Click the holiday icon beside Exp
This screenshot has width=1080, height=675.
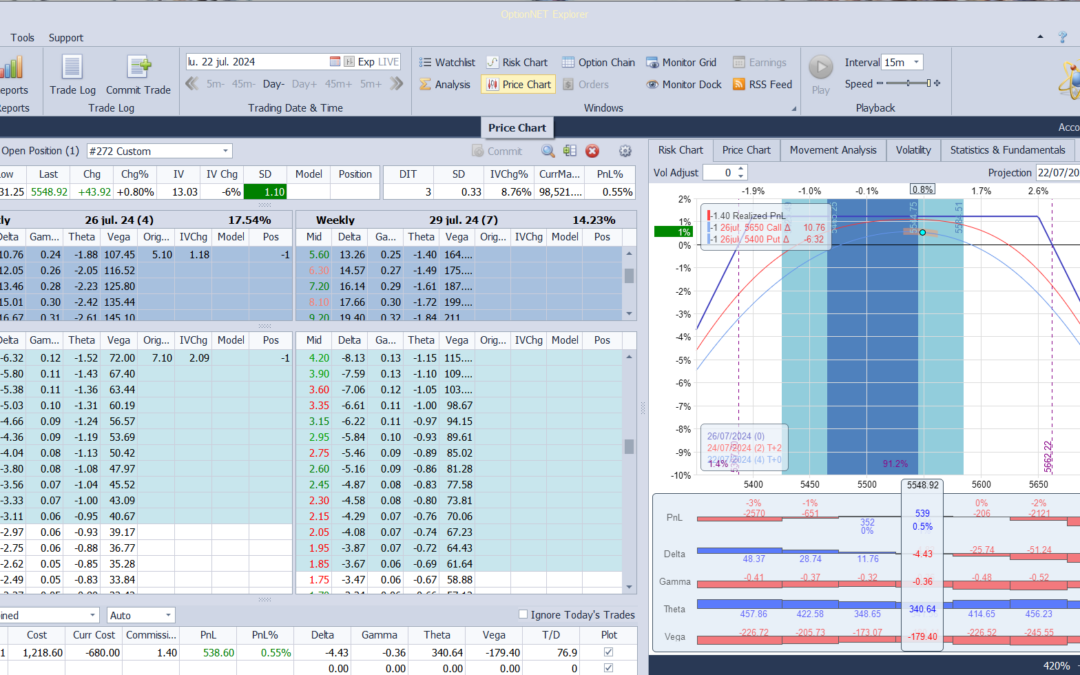(349, 62)
